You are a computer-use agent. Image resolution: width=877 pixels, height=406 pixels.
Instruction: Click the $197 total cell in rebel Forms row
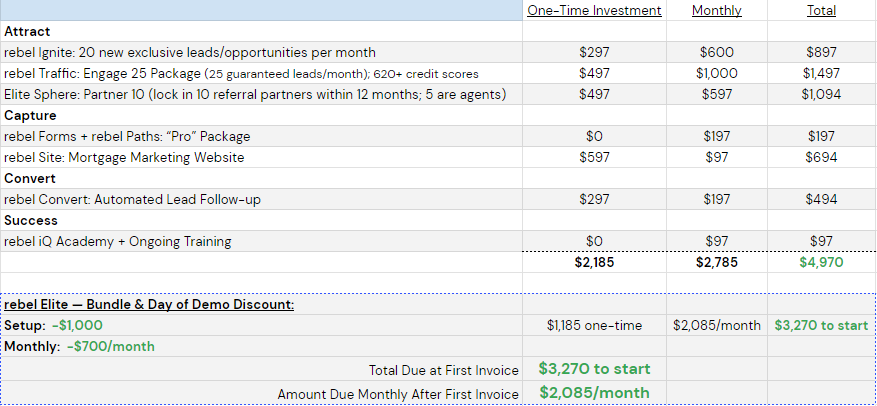pos(821,136)
